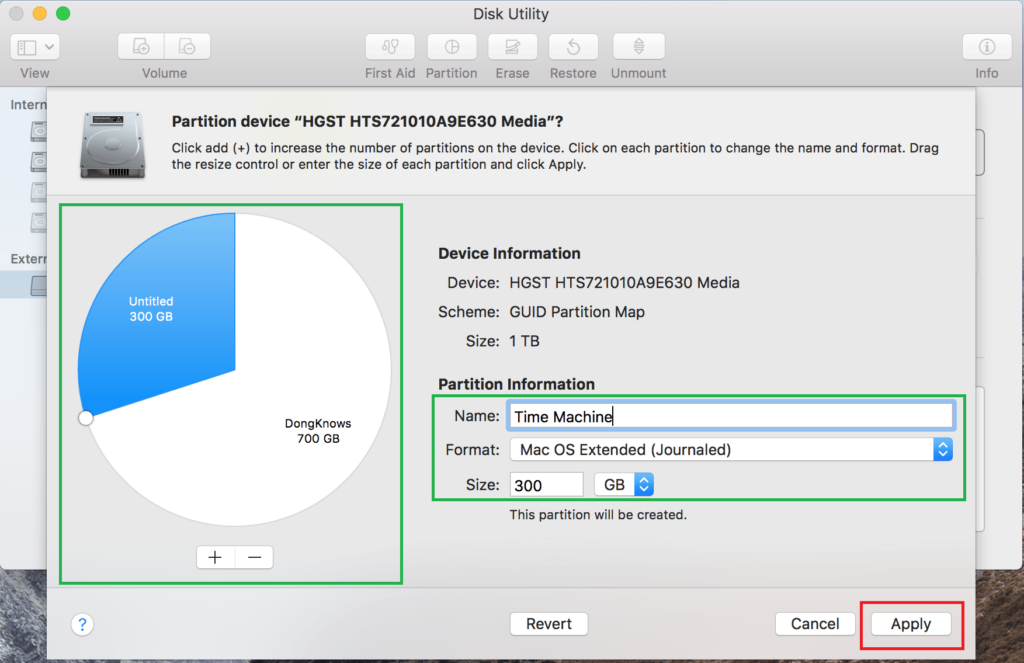This screenshot has width=1024, height=663.
Task: Remove partition with minus button
Action: (254, 557)
